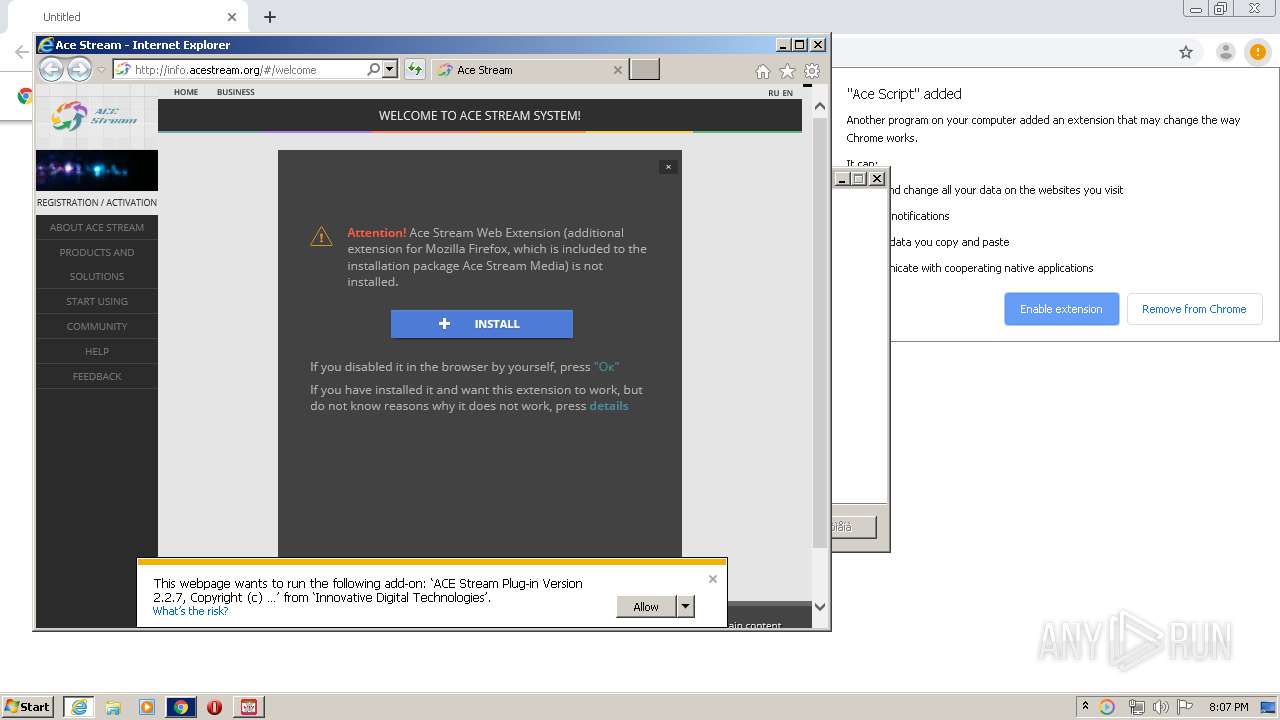The height and width of the screenshot is (720, 1280).
Task: Click the details link in dialog
Action: coord(609,406)
